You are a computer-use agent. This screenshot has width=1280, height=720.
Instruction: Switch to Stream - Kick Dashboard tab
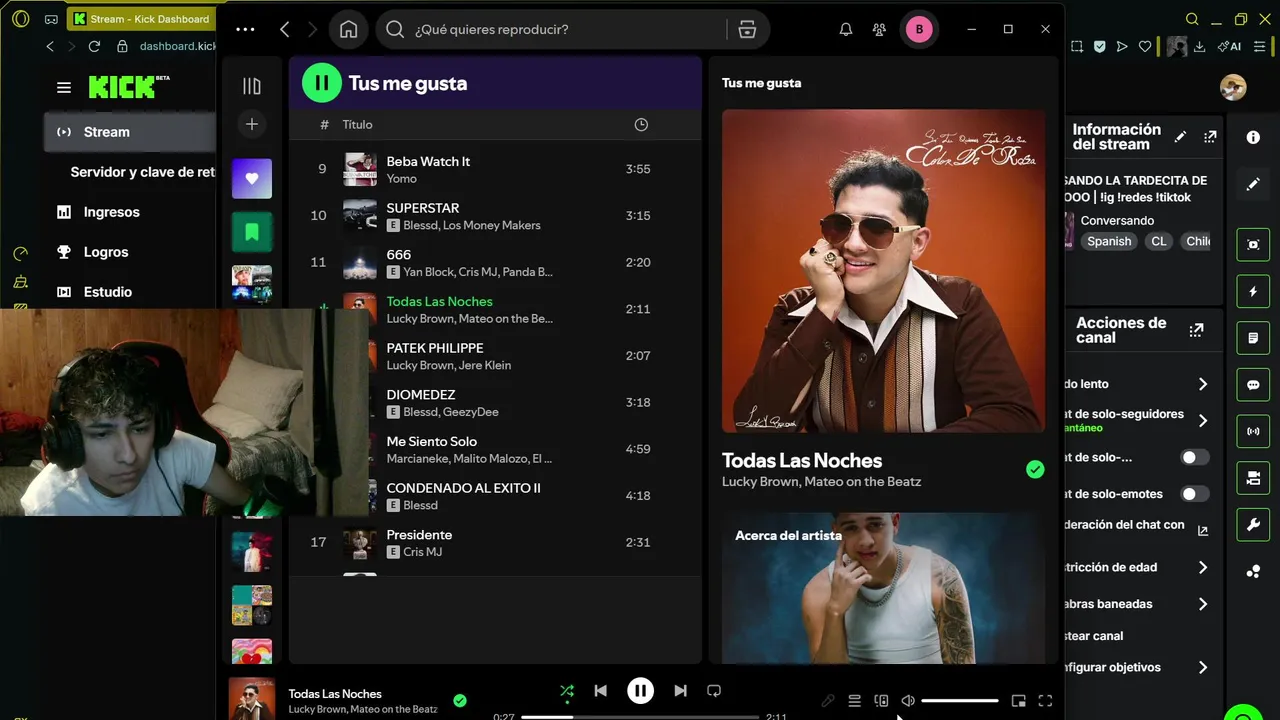(140, 19)
